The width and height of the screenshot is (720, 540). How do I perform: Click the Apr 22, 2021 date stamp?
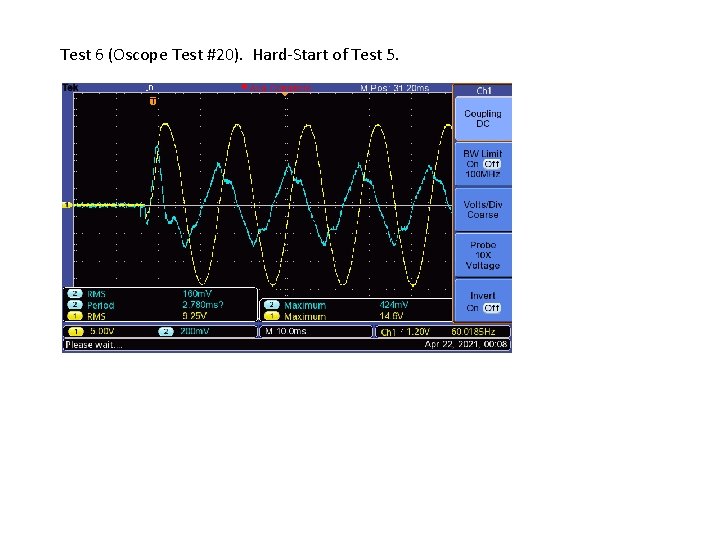tap(466, 344)
